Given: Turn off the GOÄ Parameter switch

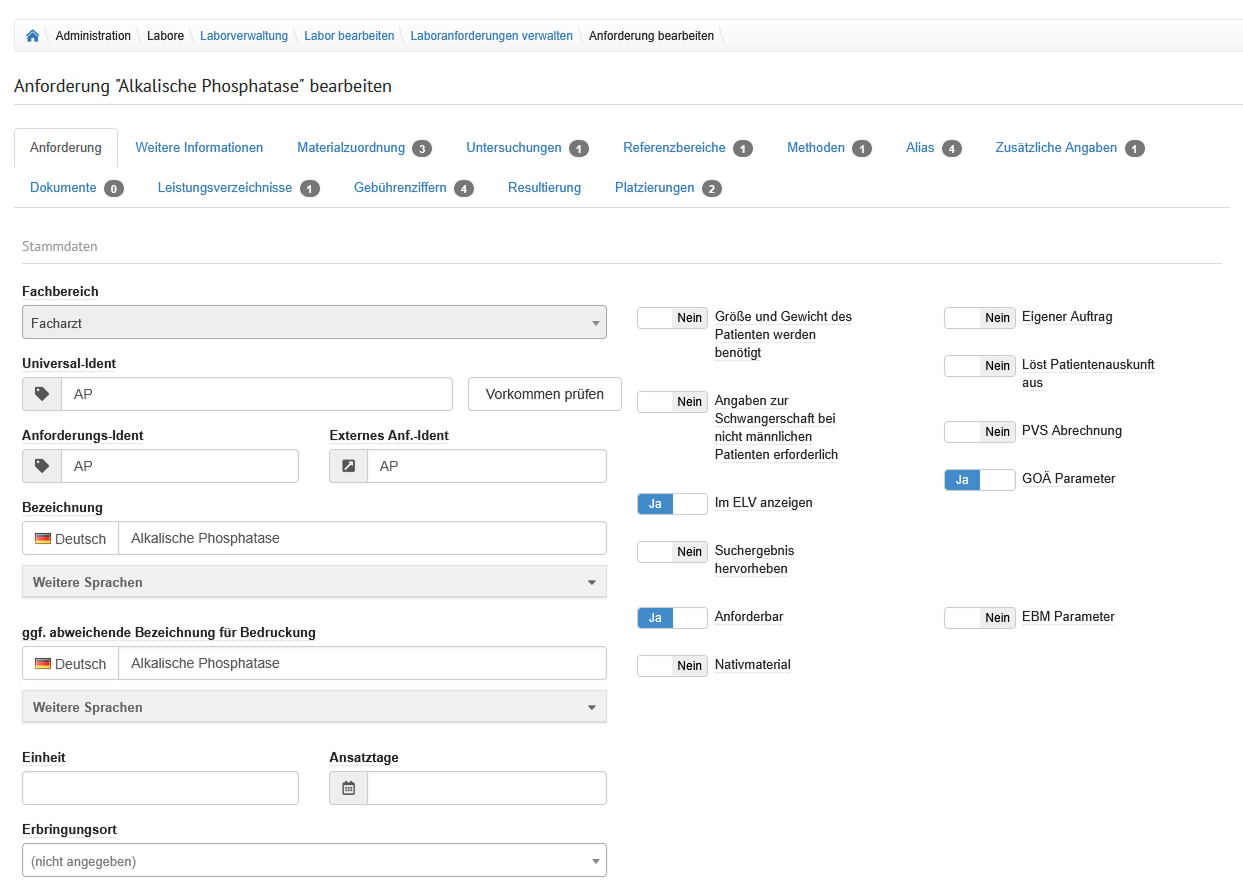Looking at the screenshot, I should click(x=979, y=480).
